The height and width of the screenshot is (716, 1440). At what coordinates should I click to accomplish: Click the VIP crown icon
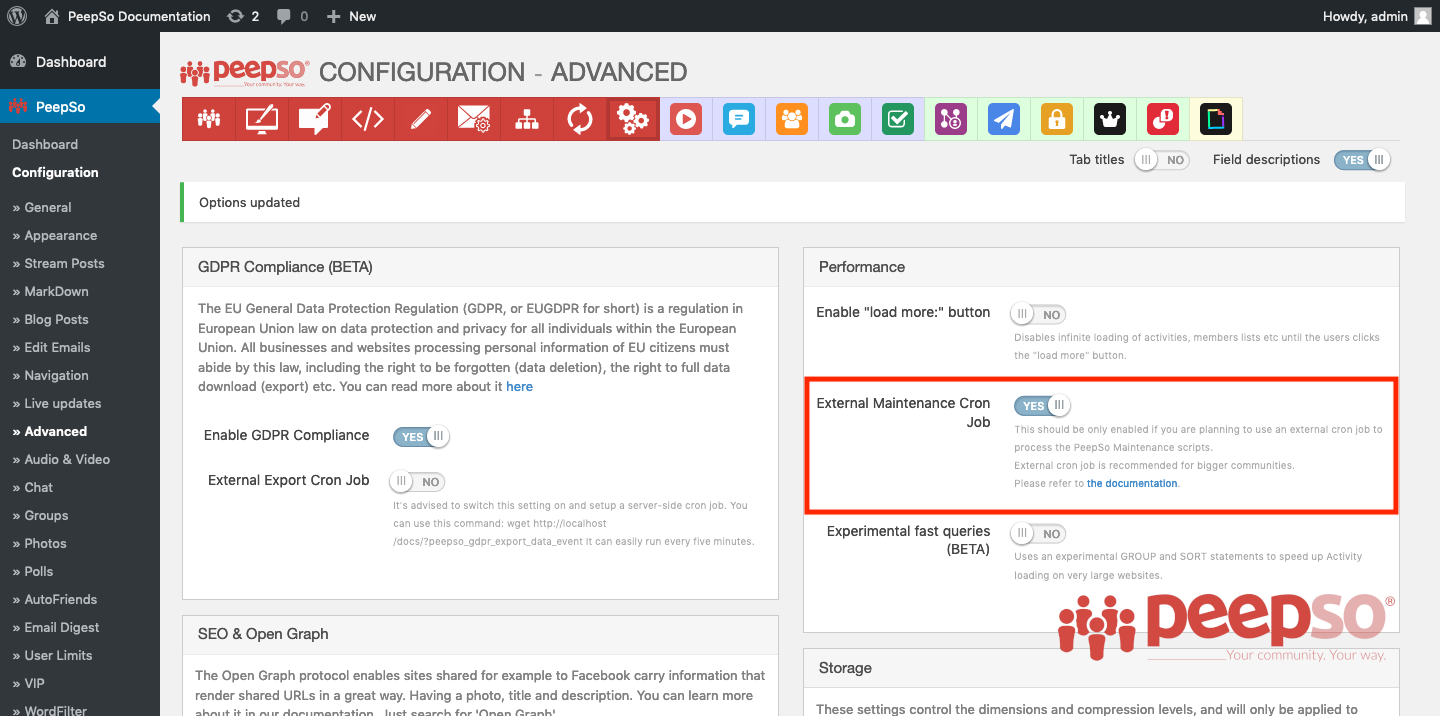click(1110, 119)
